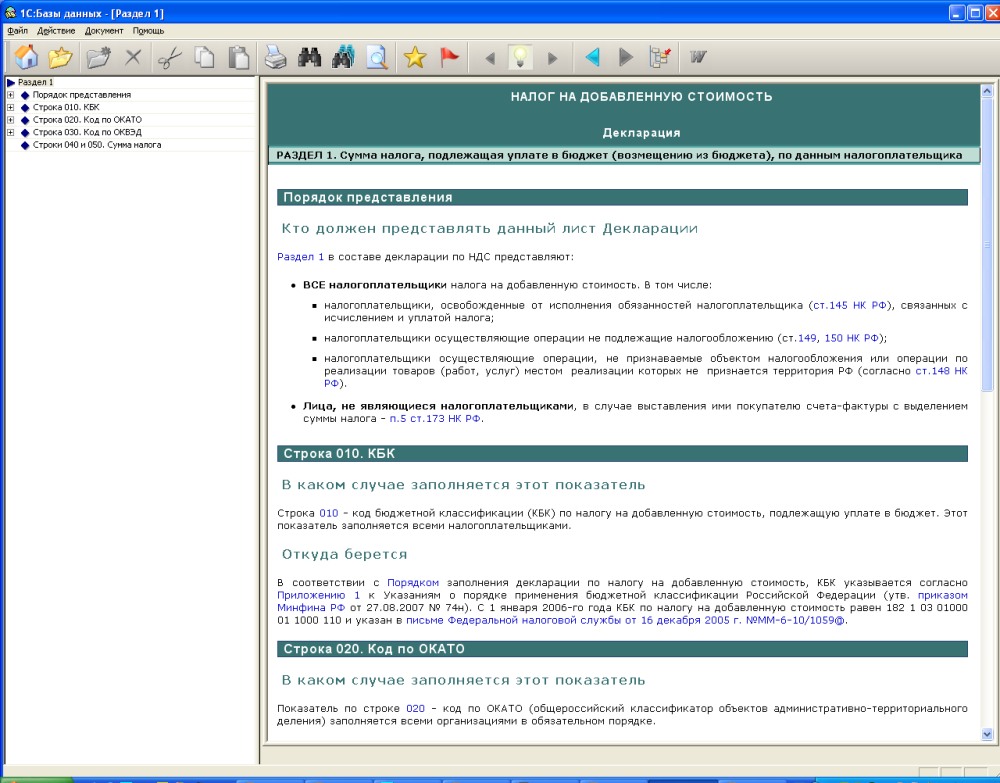Viewport: 1000px width, 783px height.
Task: Click the red flag bookmark icon
Action: (450, 58)
